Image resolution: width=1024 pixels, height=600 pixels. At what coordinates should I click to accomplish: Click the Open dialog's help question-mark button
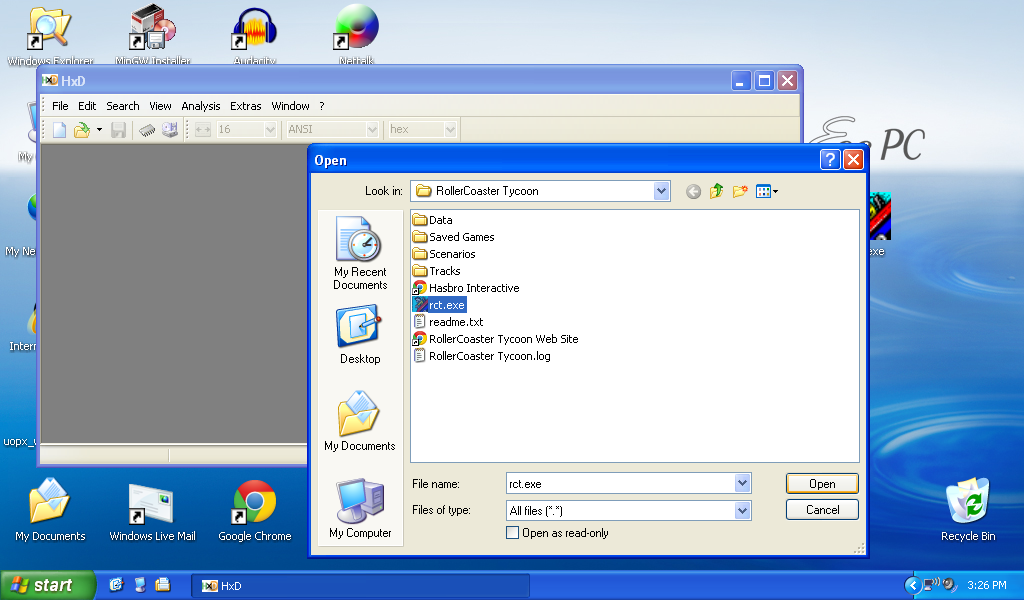point(830,160)
